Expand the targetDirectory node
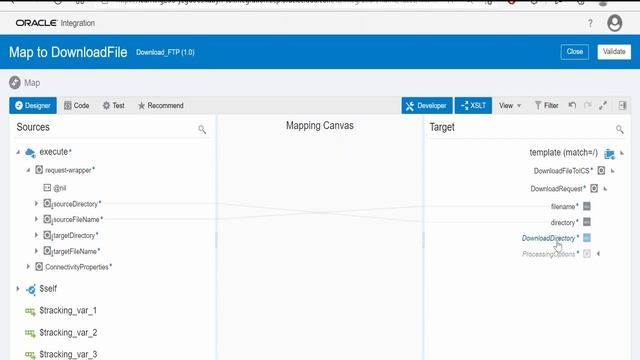Screen dimensions: 640x360 (x=36, y=235)
